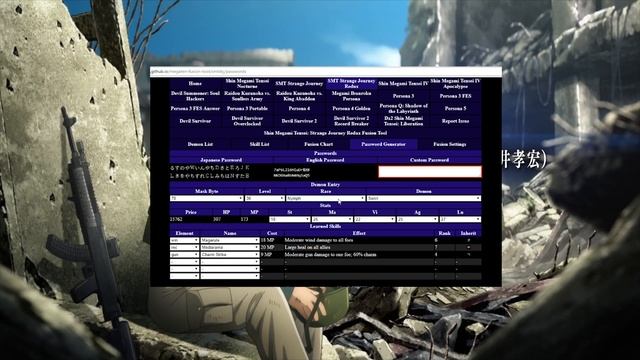
Task: Click the browser address bar URL
Action: (x=198, y=71)
